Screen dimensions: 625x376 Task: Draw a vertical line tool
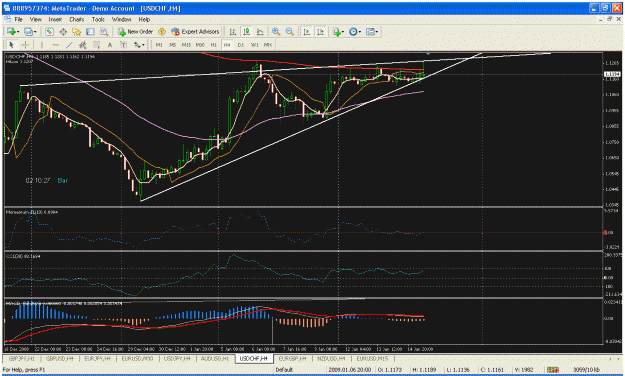(x=41, y=45)
